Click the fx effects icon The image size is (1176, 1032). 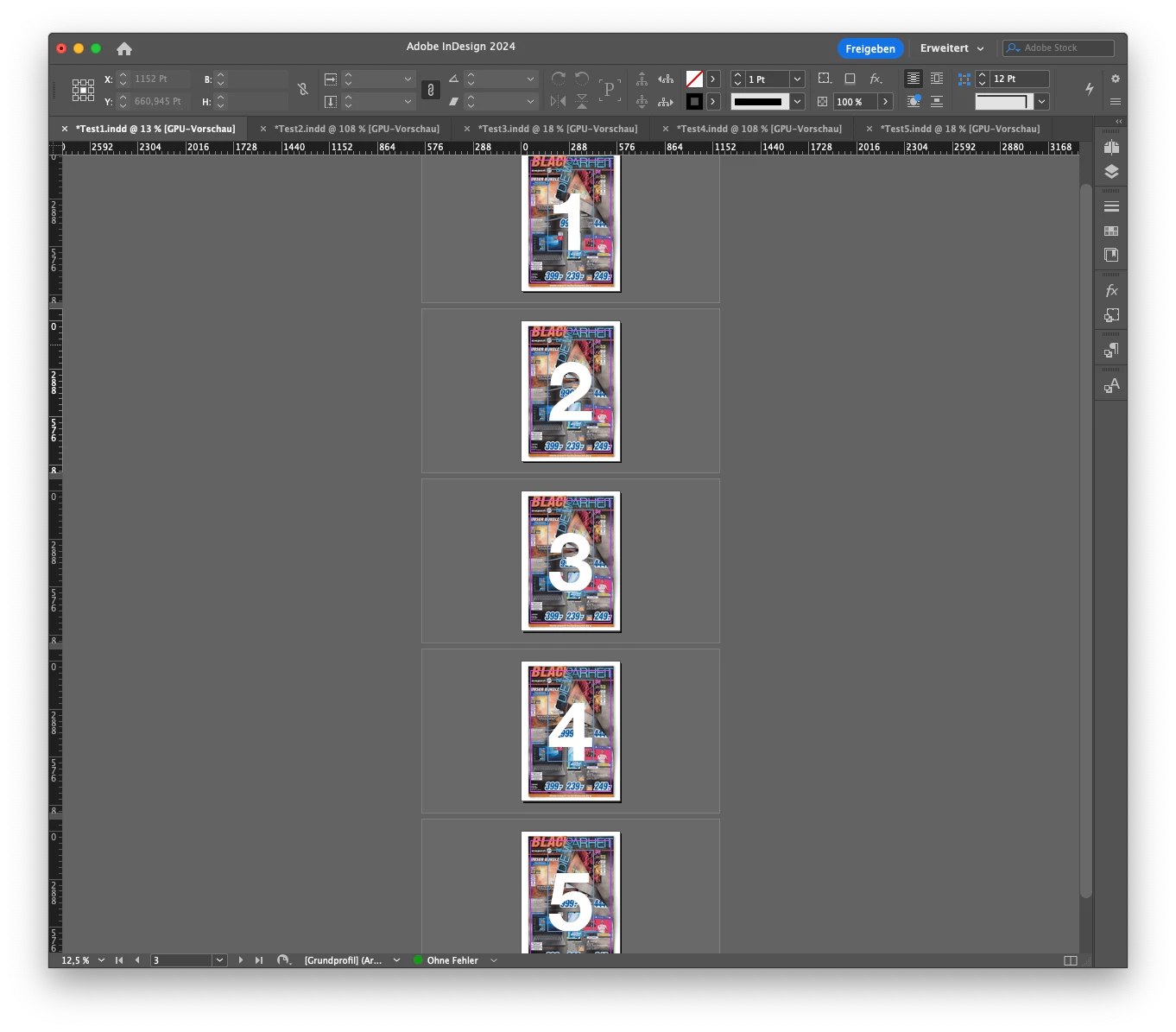coord(876,79)
